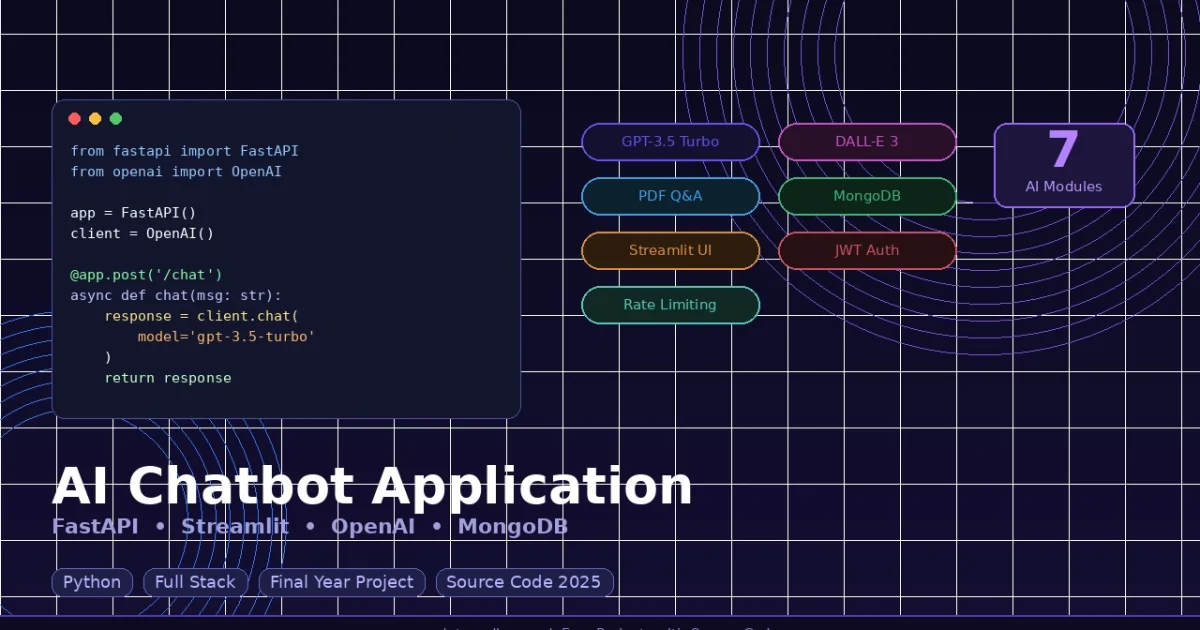
Task: Click the purple number 7 counter
Action: pos(1063,150)
